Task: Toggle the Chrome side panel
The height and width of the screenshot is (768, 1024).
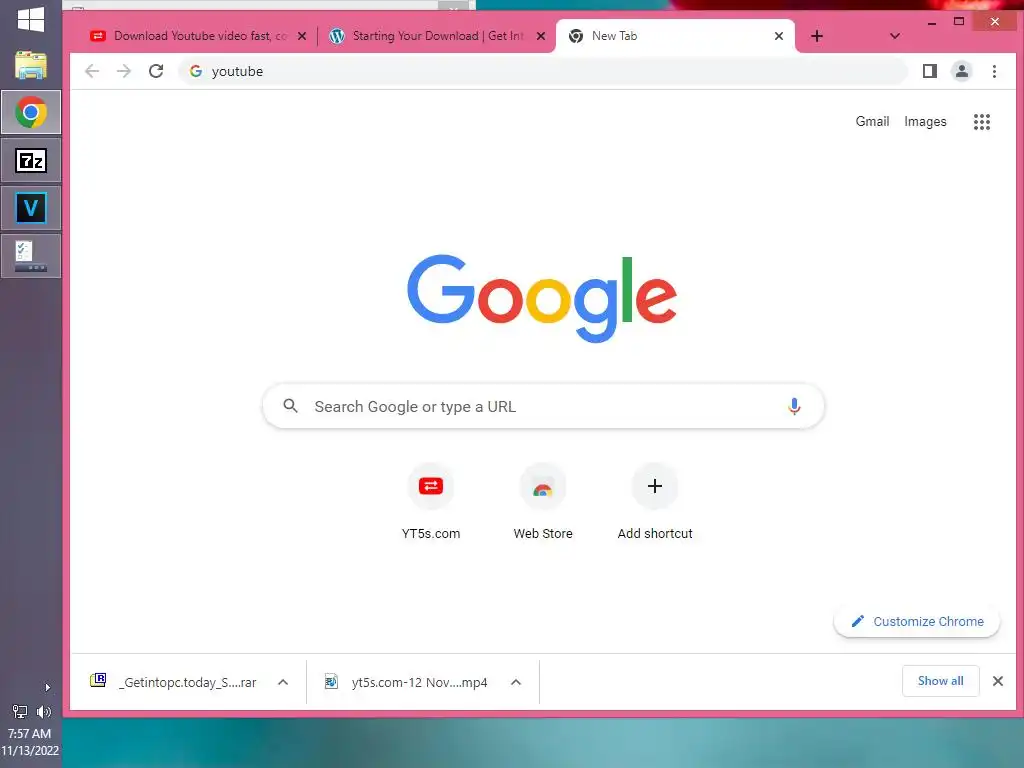Action: point(929,71)
